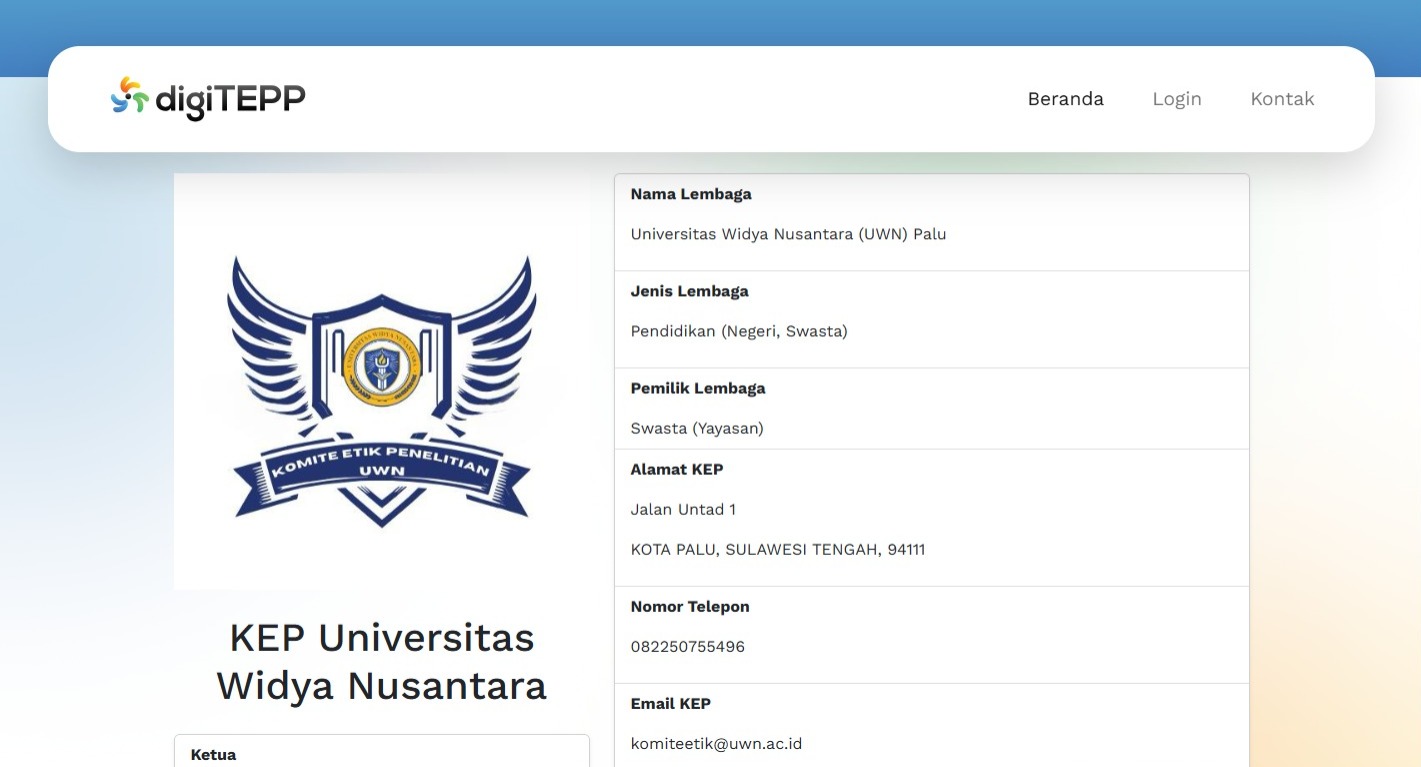Open the Kontak page
The width and height of the screenshot is (1421, 767).
pos(1282,99)
